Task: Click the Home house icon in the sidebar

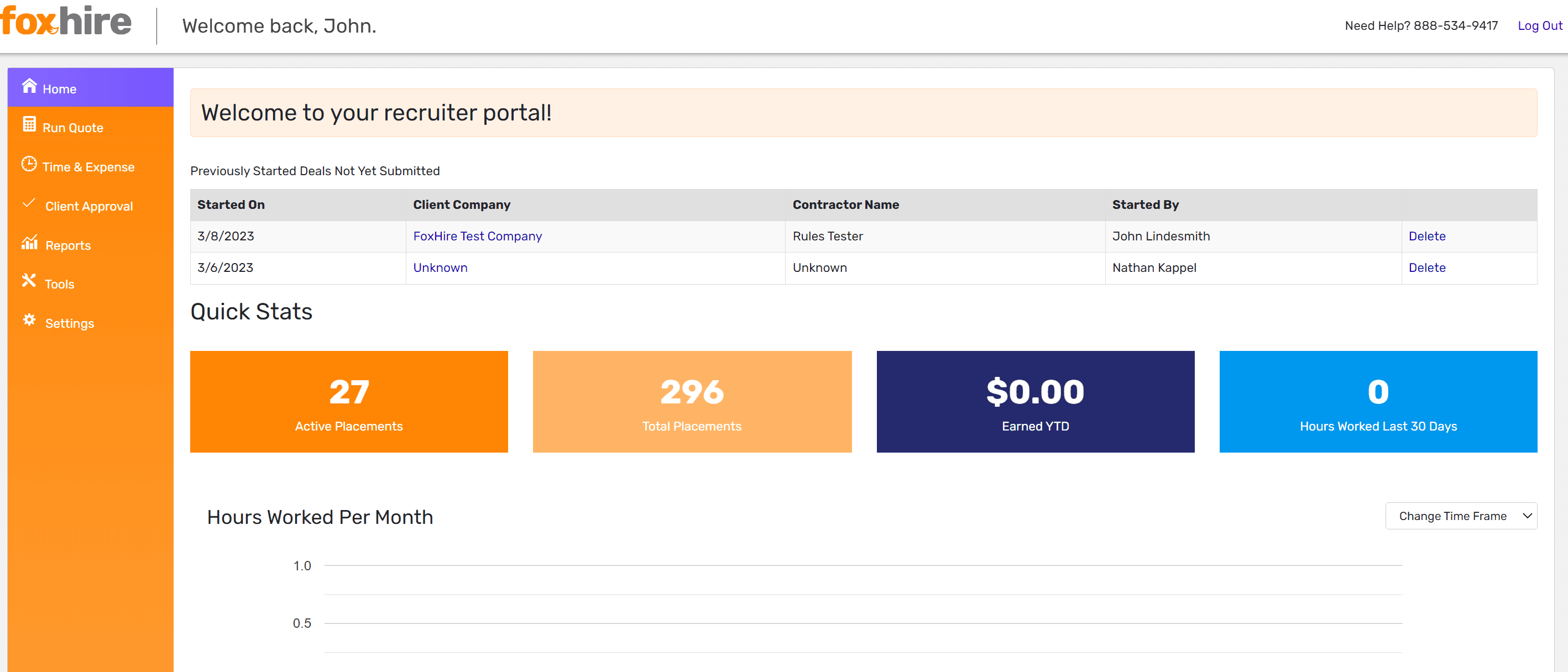Action: pos(29,86)
